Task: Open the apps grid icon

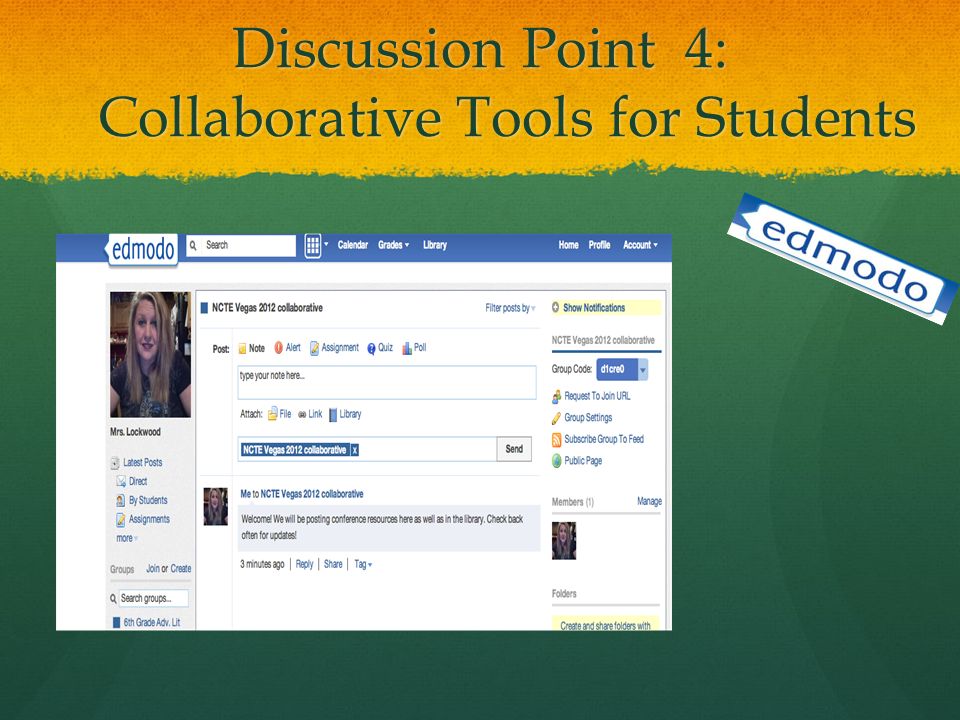Action: [313, 246]
